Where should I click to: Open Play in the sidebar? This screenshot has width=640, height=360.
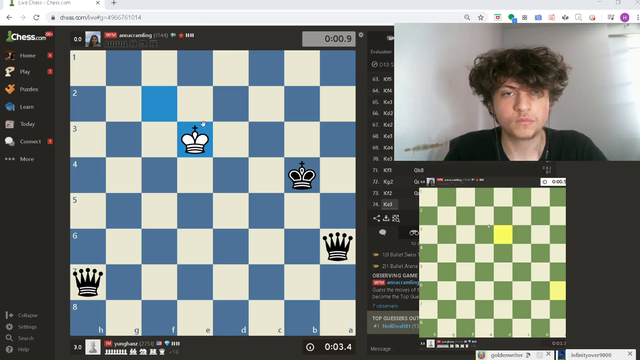tap(24, 72)
